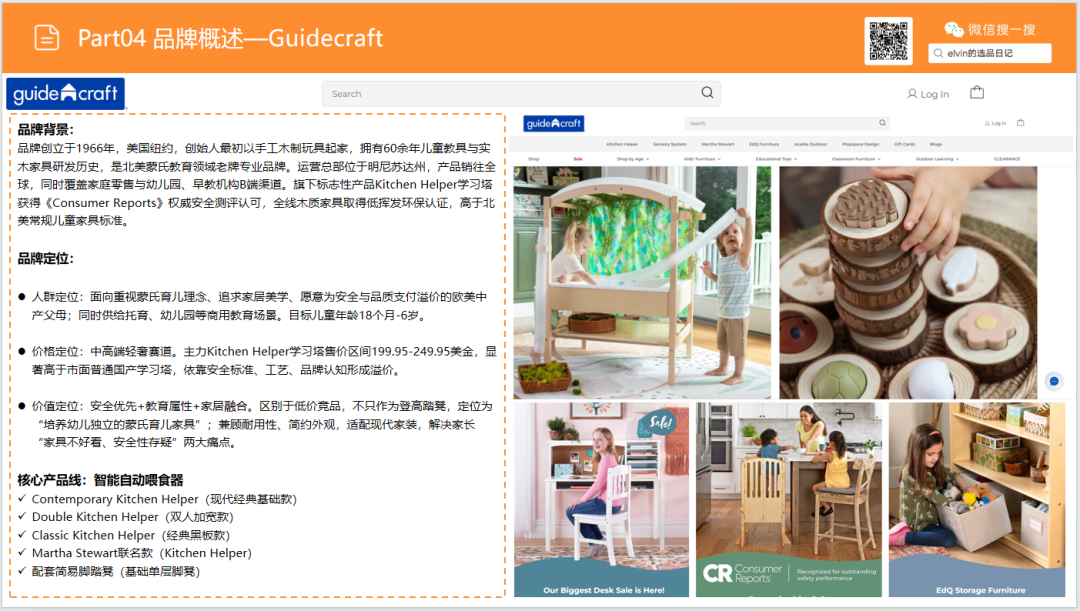
Task: Click the user icon next to large Log In
Action: tap(912, 94)
